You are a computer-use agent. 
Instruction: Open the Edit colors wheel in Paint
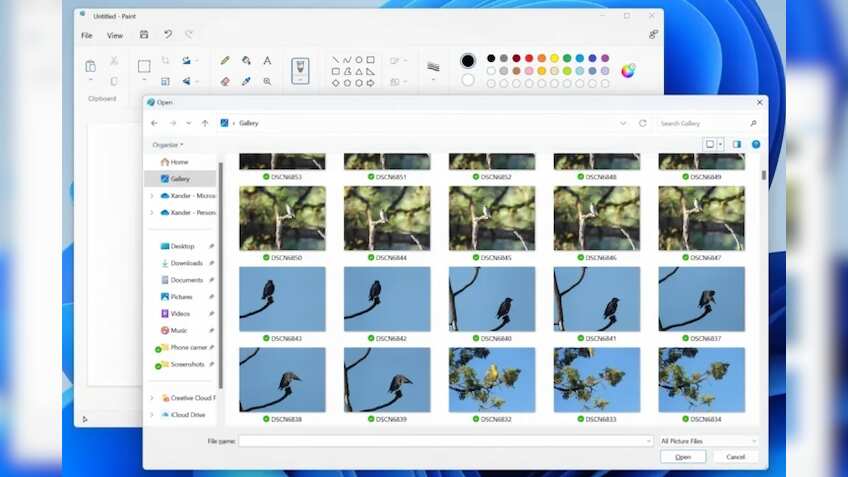click(628, 70)
